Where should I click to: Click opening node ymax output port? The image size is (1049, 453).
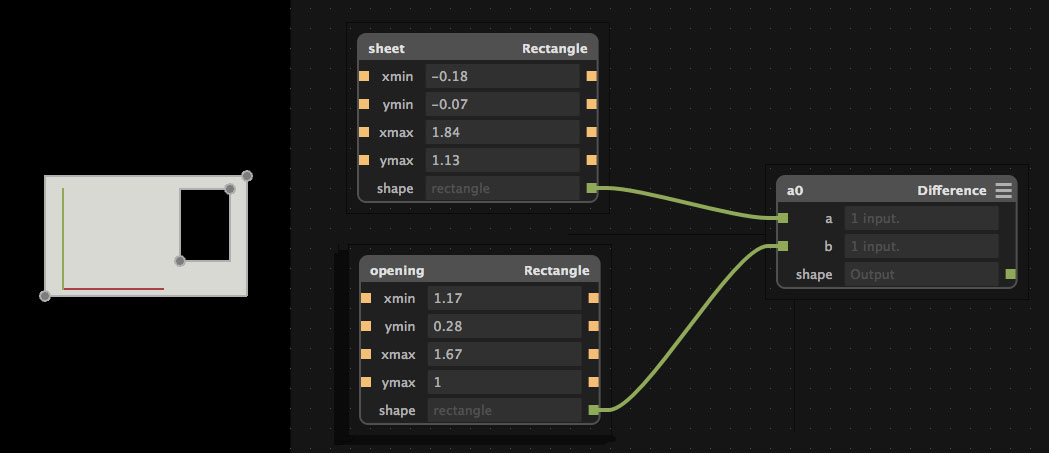(593, 382)
